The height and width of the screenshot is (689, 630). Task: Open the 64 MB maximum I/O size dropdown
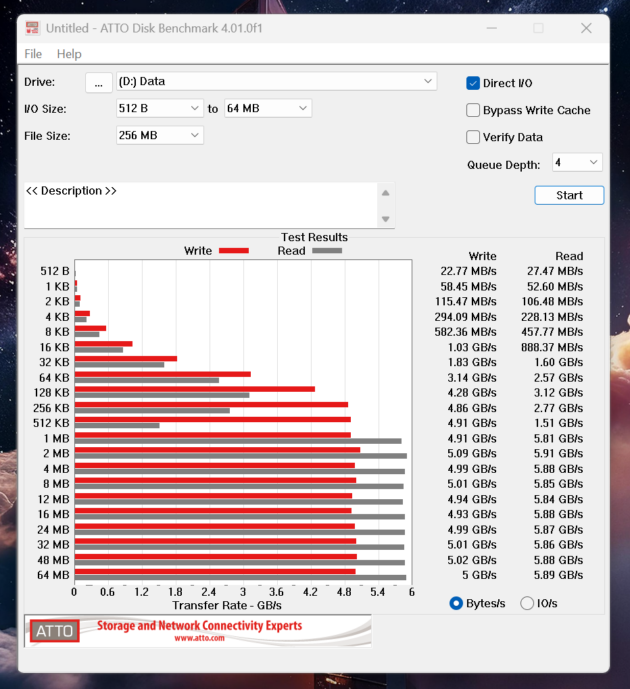click(302, 108)
